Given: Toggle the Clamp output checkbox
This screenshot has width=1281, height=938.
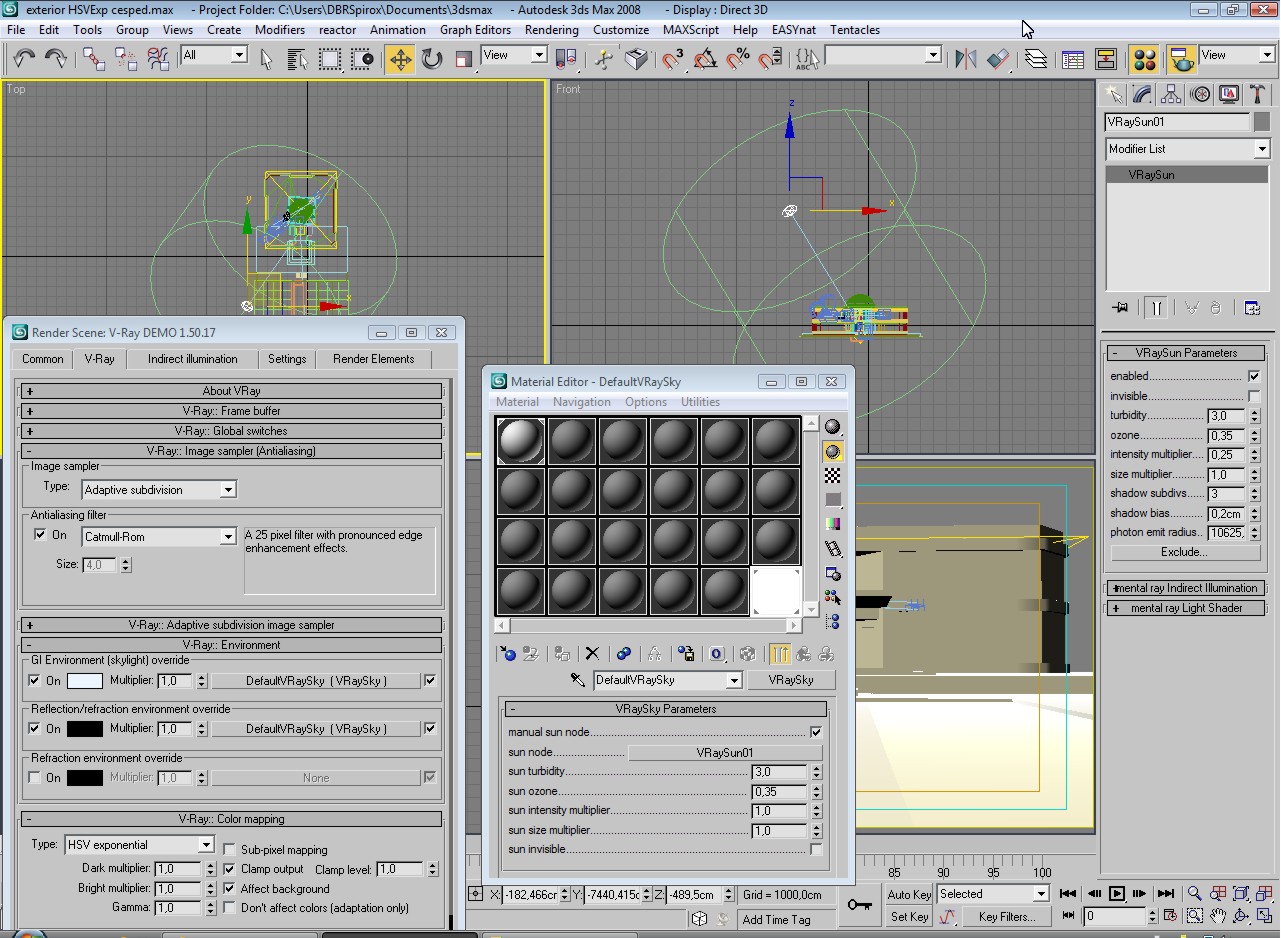Looking at the screenshot, I should pos(230,869).
